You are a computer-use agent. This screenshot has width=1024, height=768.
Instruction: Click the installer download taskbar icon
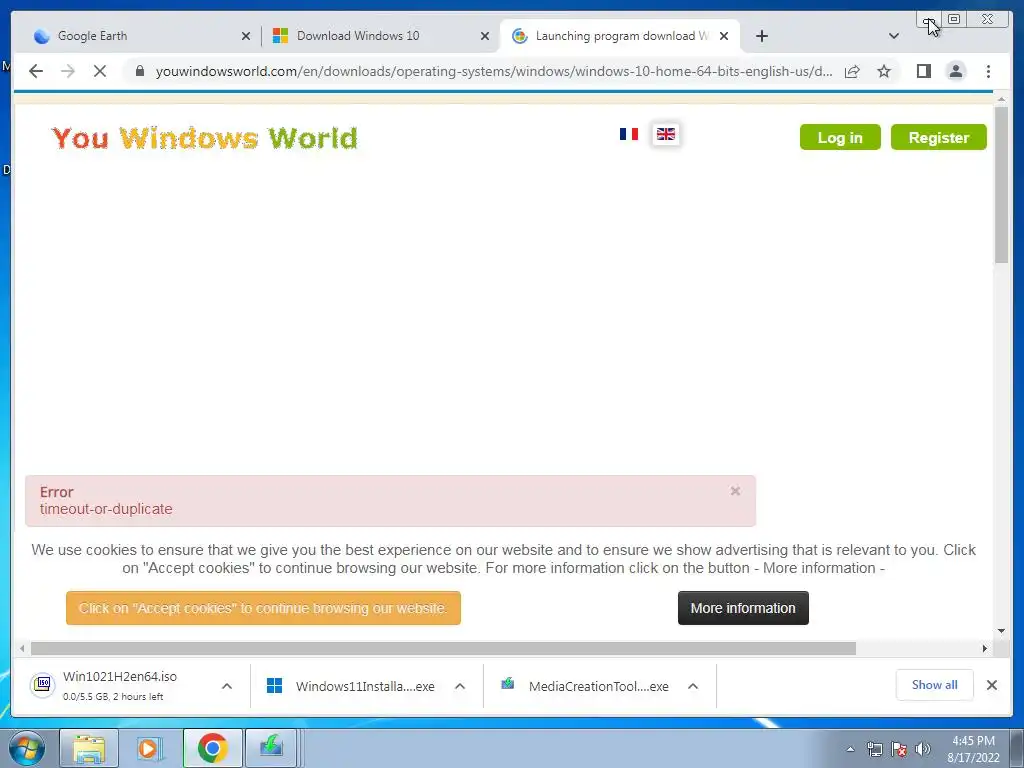(x=271, y=748)
